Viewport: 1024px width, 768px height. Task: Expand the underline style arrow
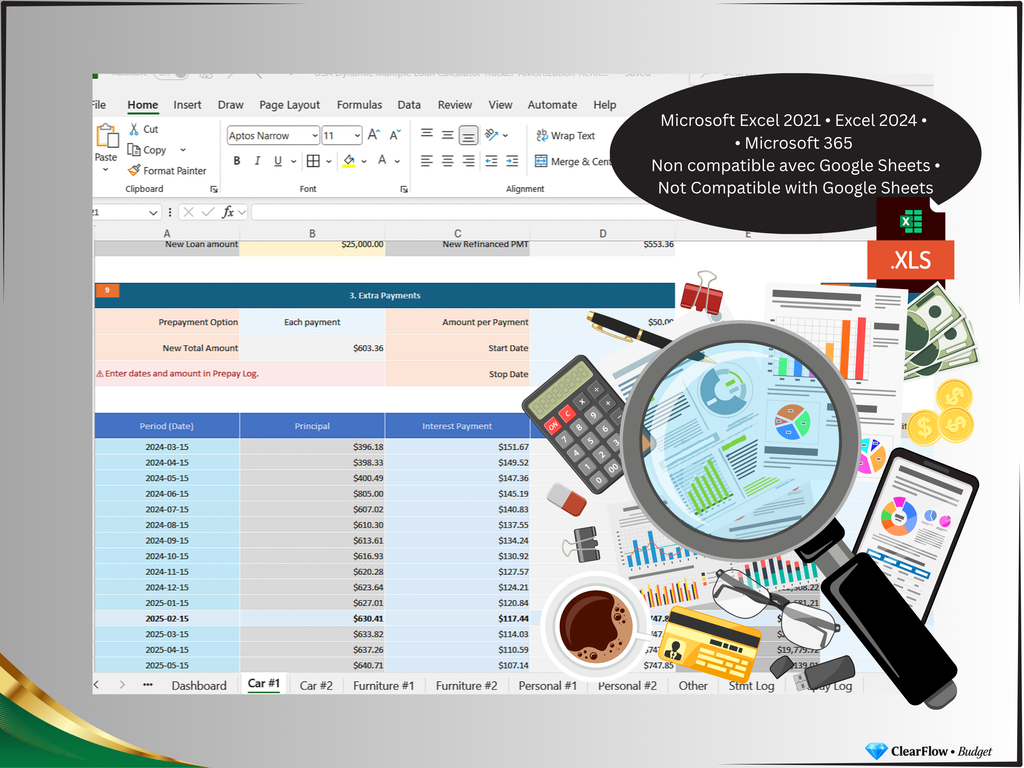[293, 161]
